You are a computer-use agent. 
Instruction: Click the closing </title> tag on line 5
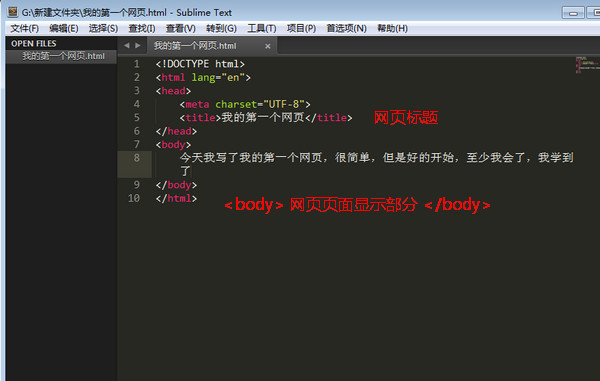[329, 118]
